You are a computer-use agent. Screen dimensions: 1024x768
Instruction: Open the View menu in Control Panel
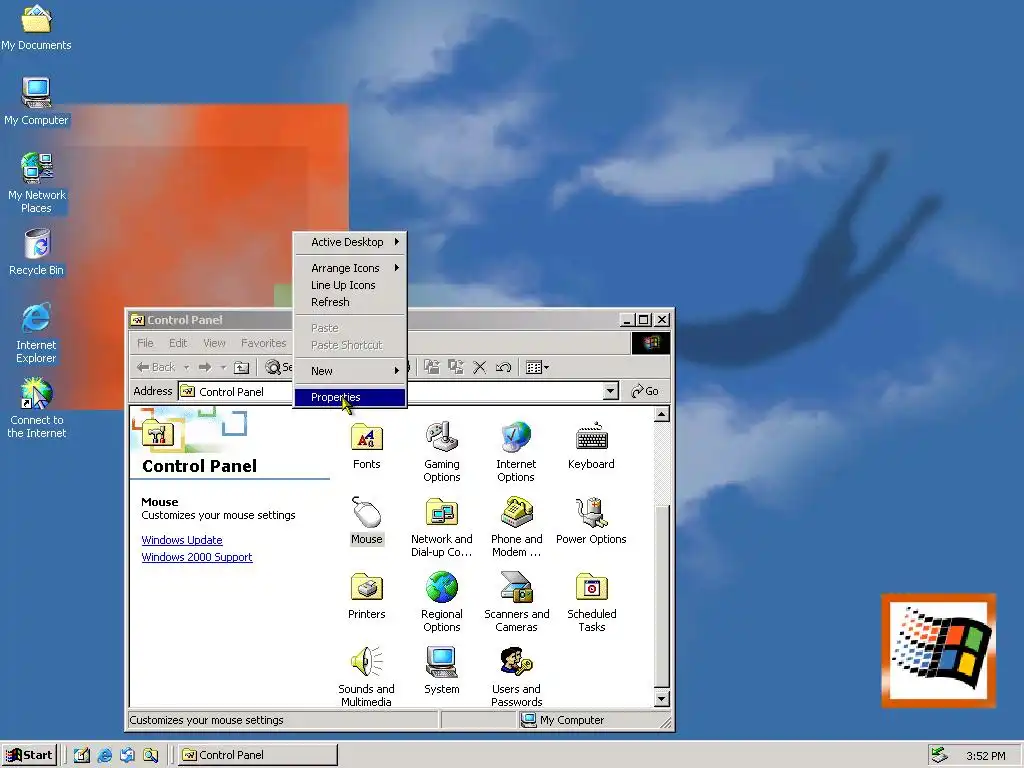pyautogui.click(x=214, y=343)
